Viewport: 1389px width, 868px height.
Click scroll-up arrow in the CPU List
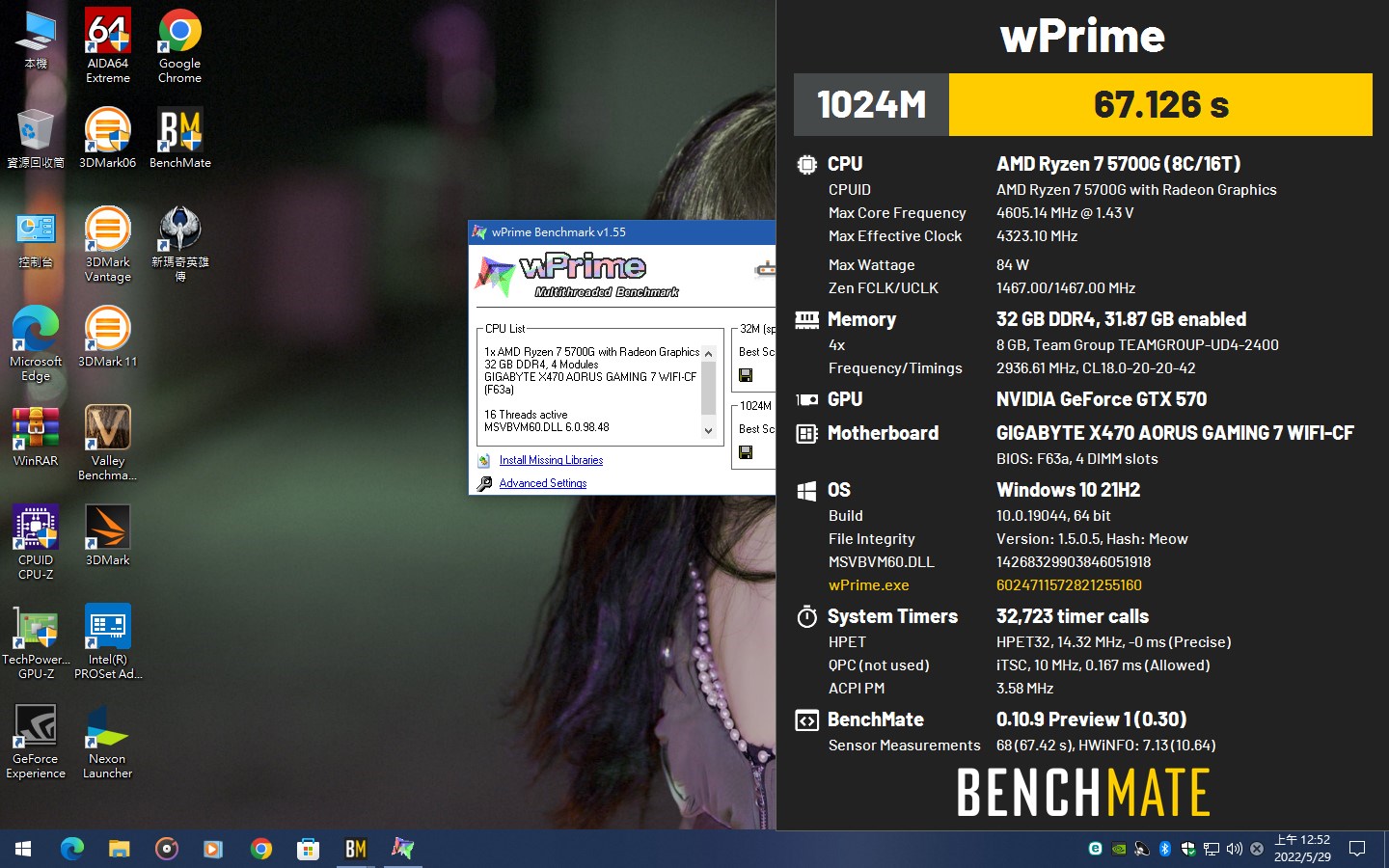tap(709, 354)
